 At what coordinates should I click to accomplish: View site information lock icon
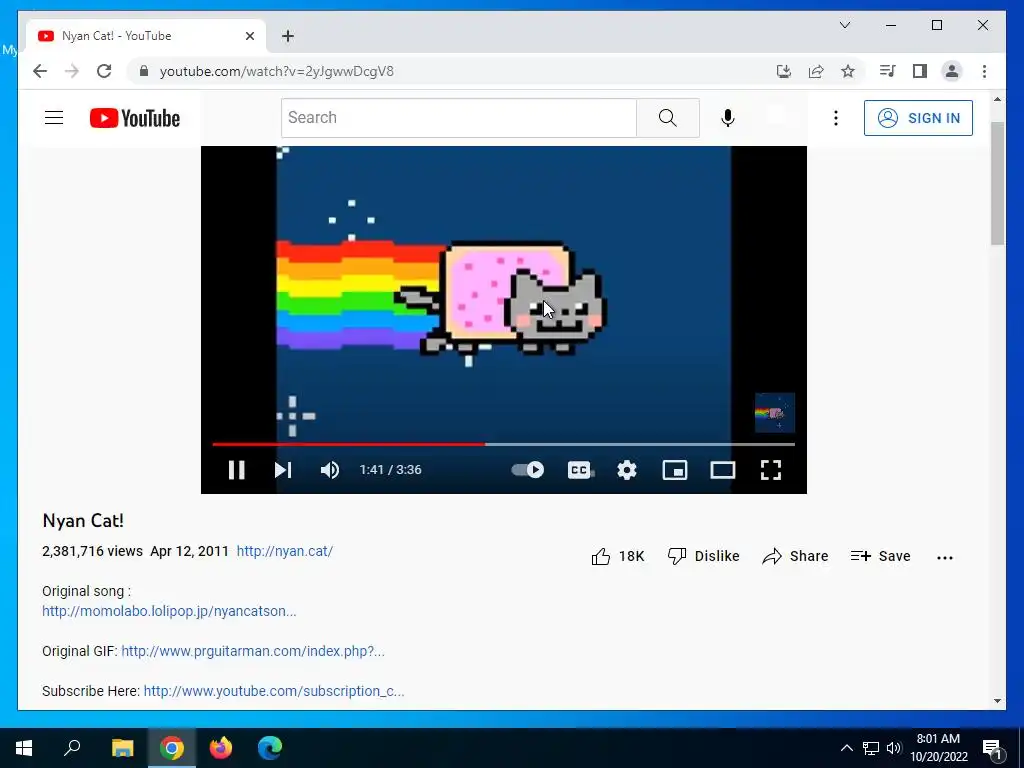144,71
